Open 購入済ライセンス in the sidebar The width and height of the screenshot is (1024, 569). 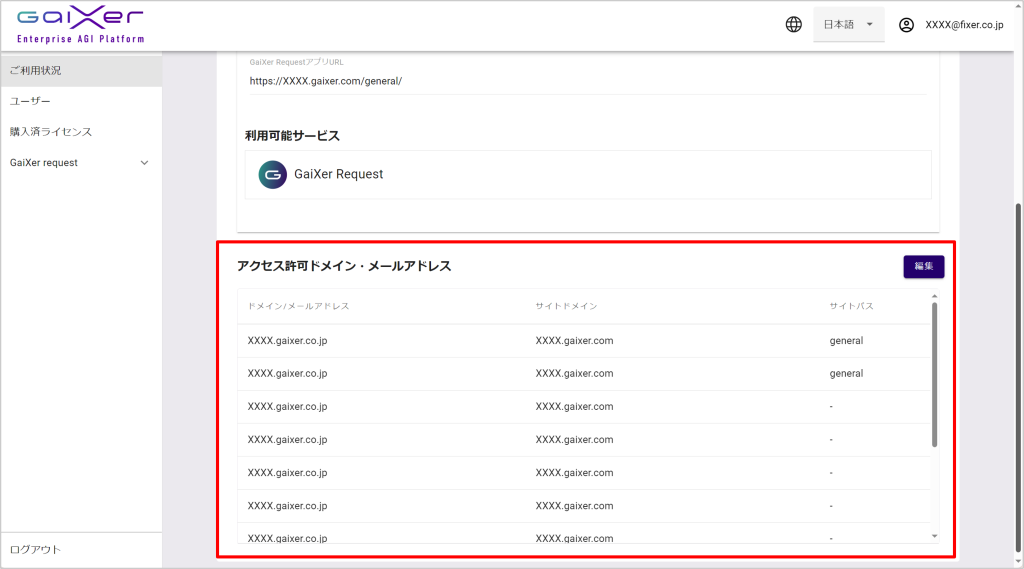point(51,132)
